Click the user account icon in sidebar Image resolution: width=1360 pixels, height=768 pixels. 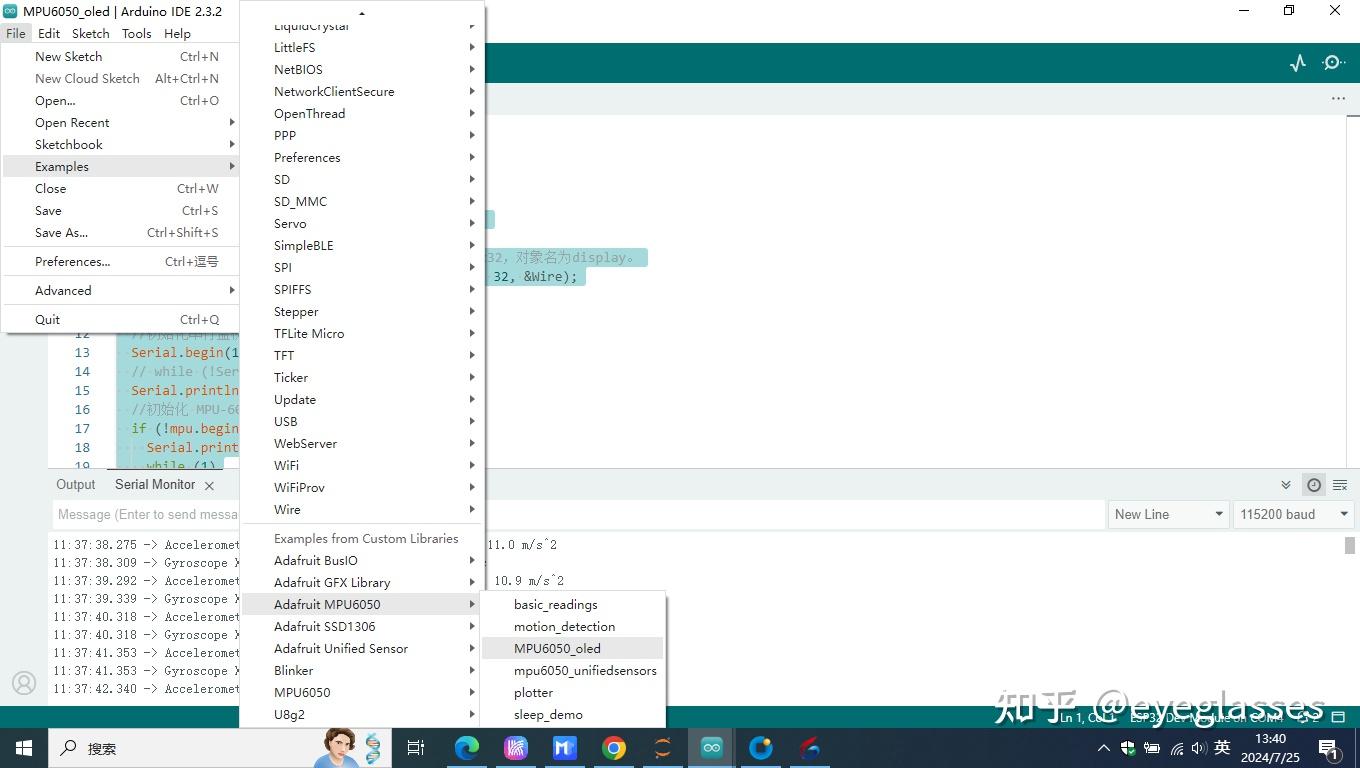(x=24, y=683)
